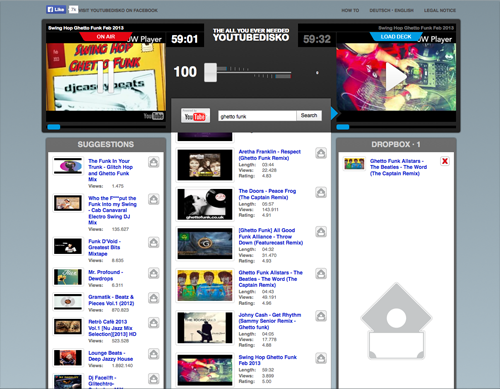Click Swing Hop Ghetto Funk result thumbnail
This screenshot has height=389, width=500.
click(205, 370)
